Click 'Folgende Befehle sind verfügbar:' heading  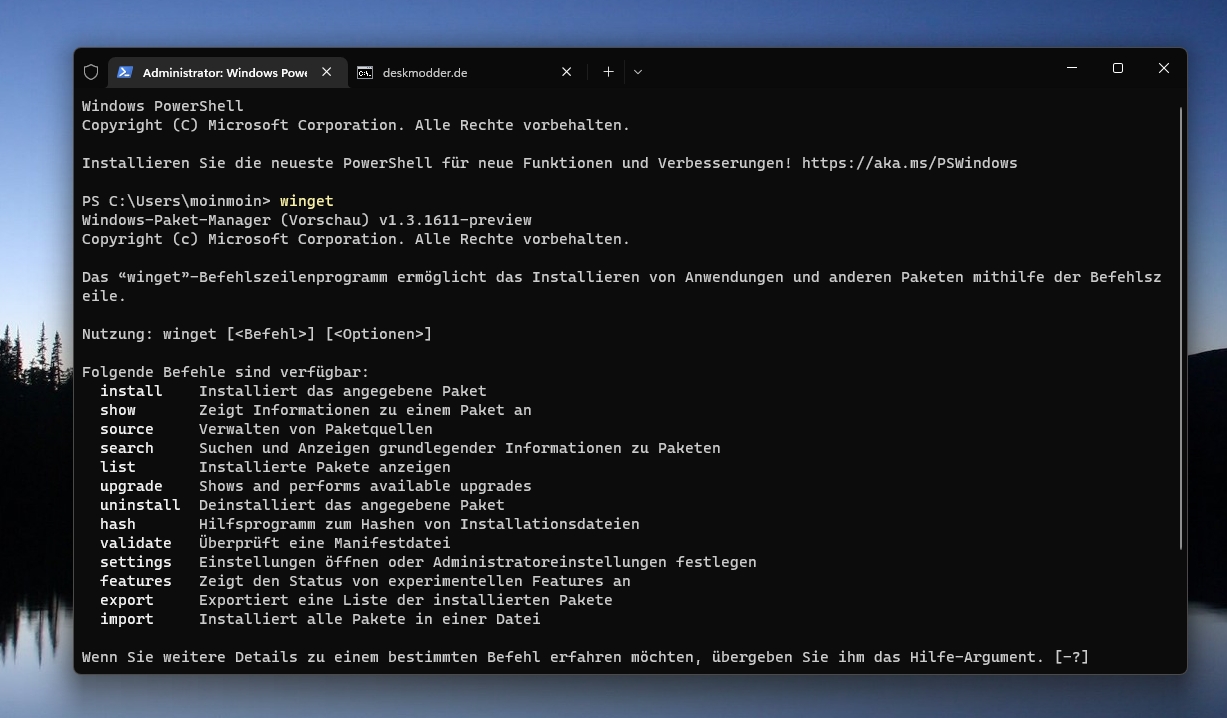226,372
